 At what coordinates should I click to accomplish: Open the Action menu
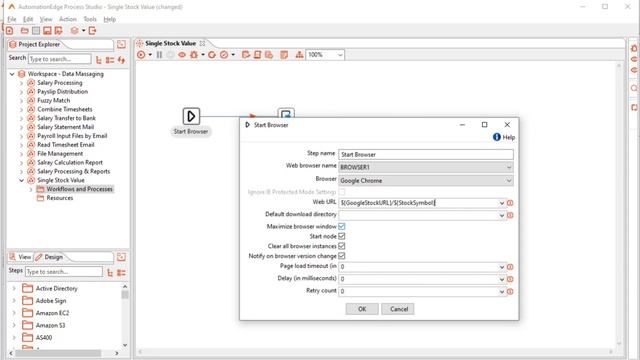pos(68,19)
